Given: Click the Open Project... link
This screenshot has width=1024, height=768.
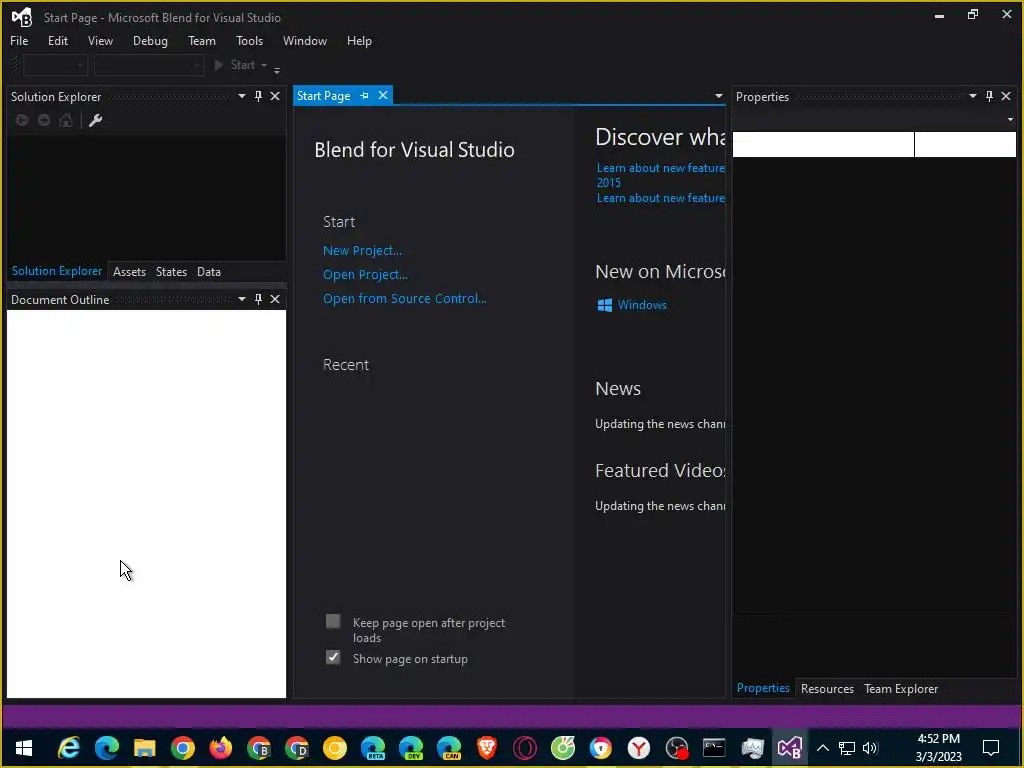Looking at the screenshot, I should pyautogui.click(x=365, y=275).
